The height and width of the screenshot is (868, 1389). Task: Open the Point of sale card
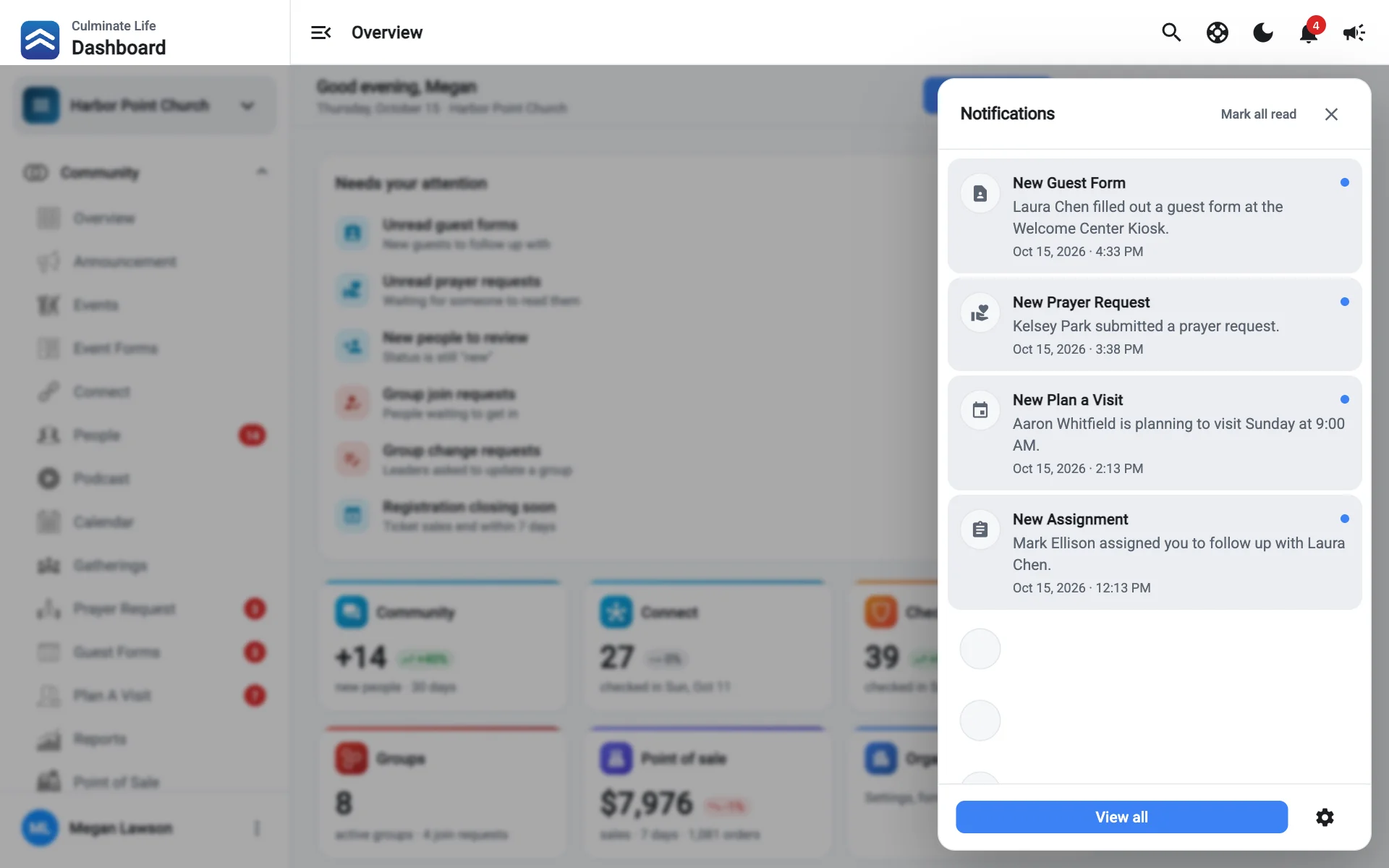click(707, 792)
